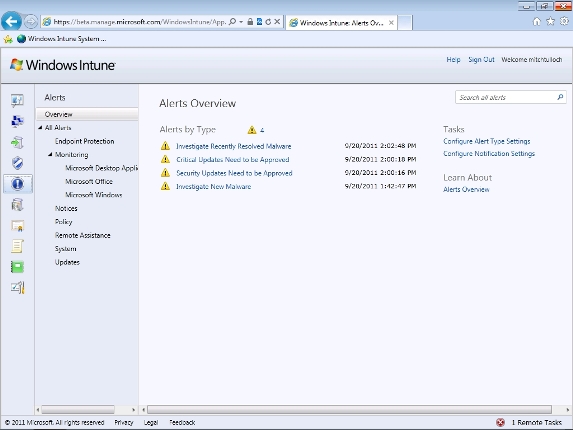The height and width of the screenshot is (430, 573).
Task: Collapse the All Alerts tree node
Action: [40, 128]
